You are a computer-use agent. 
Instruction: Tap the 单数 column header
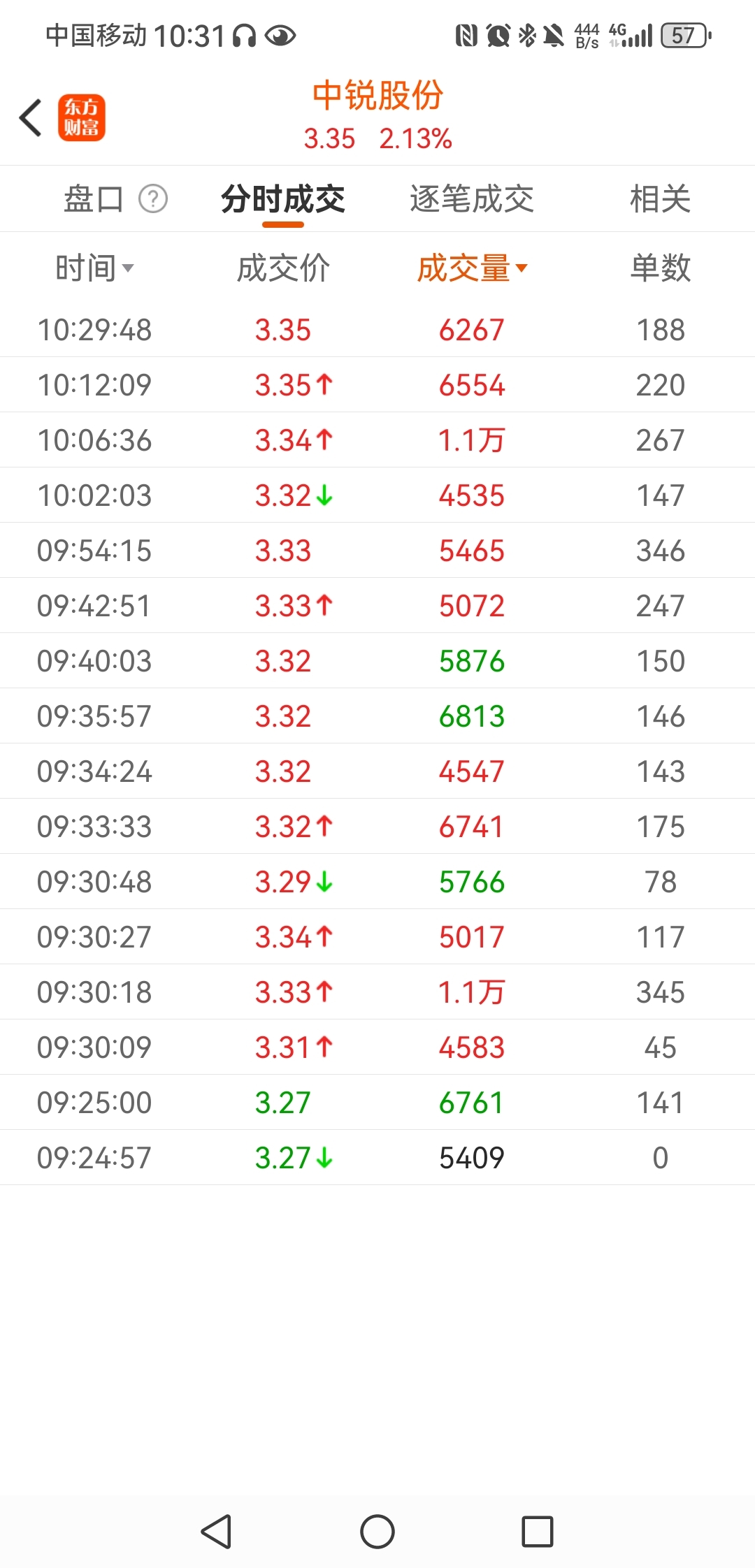(660, 268)
